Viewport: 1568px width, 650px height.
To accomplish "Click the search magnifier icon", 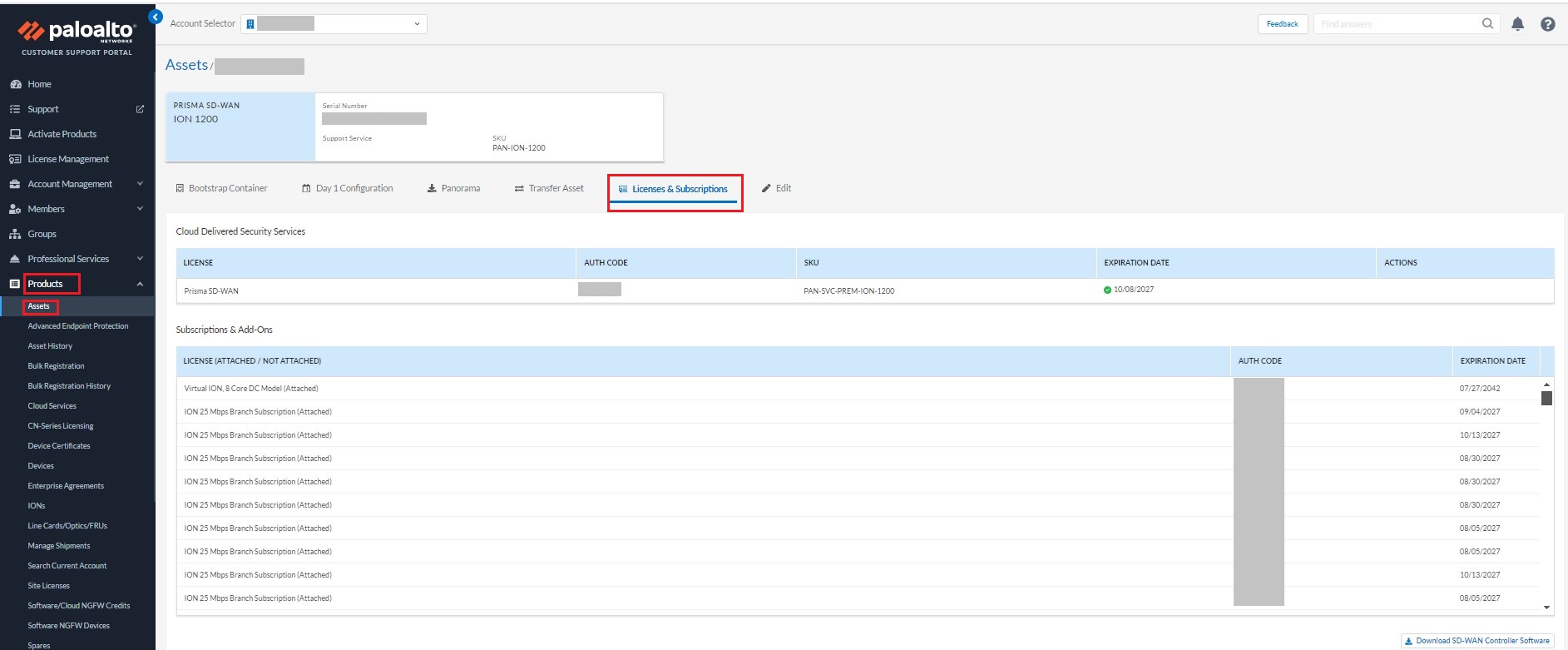I will coord(1487,24).
